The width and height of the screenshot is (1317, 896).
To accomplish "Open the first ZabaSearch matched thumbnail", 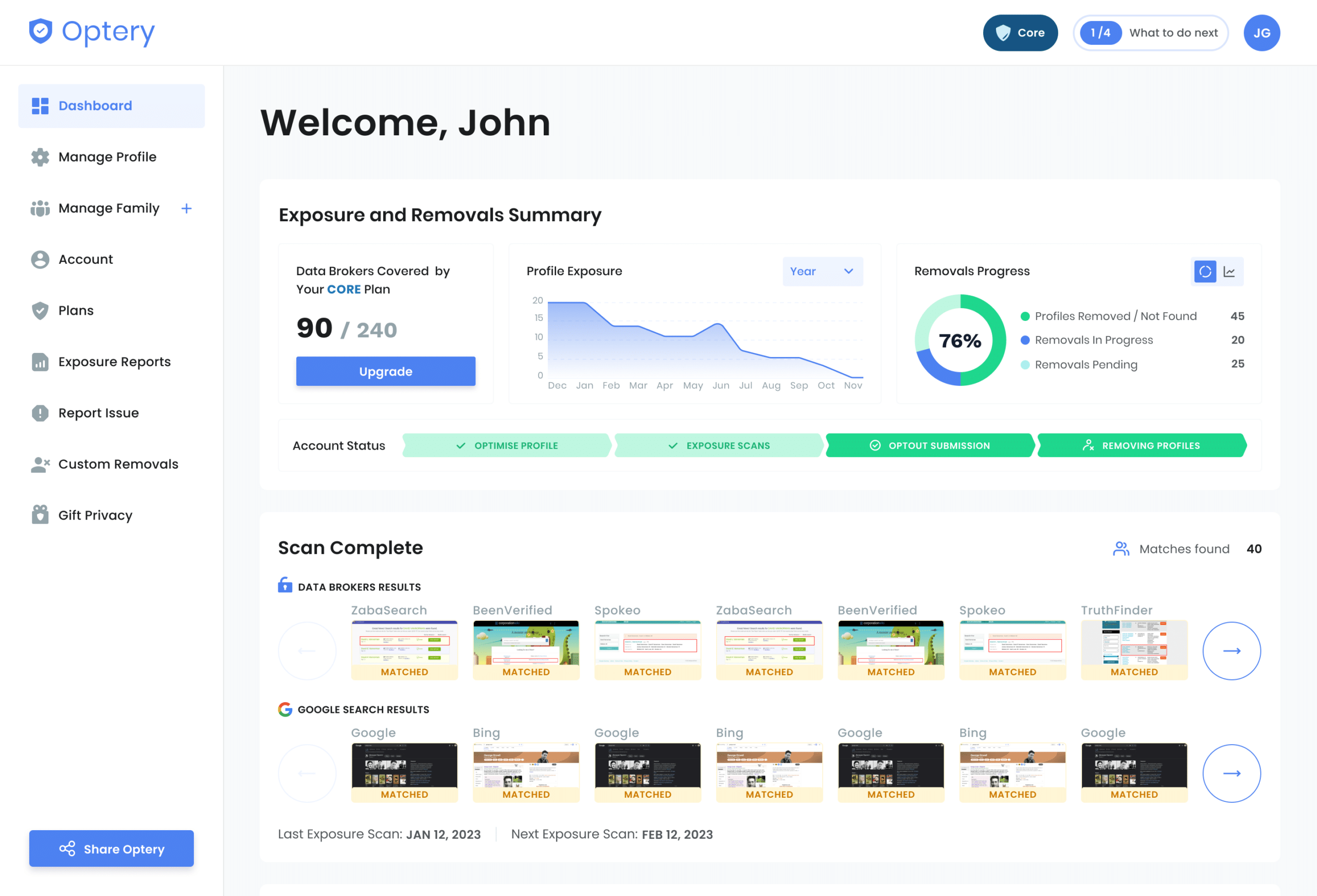I will pos(404,650).
